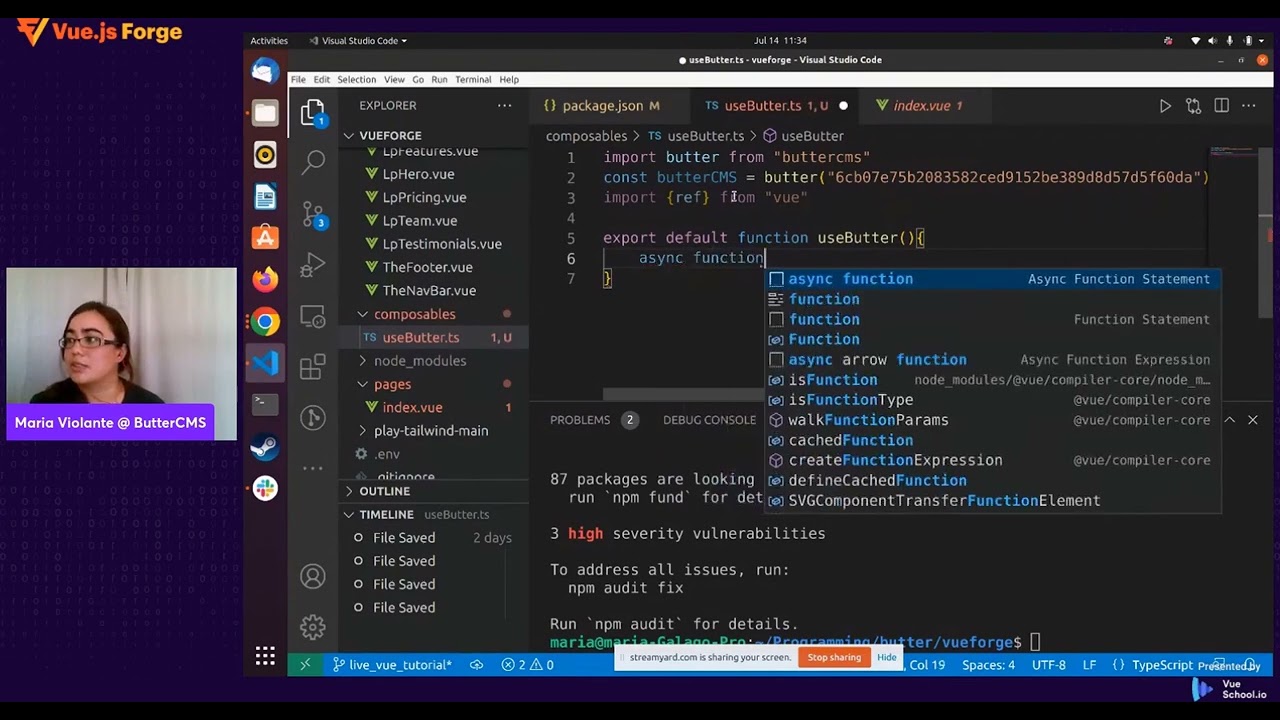Open the Terminal menu
The height and width of the screenshot is (720, 1280).
(x=473, y=79)
